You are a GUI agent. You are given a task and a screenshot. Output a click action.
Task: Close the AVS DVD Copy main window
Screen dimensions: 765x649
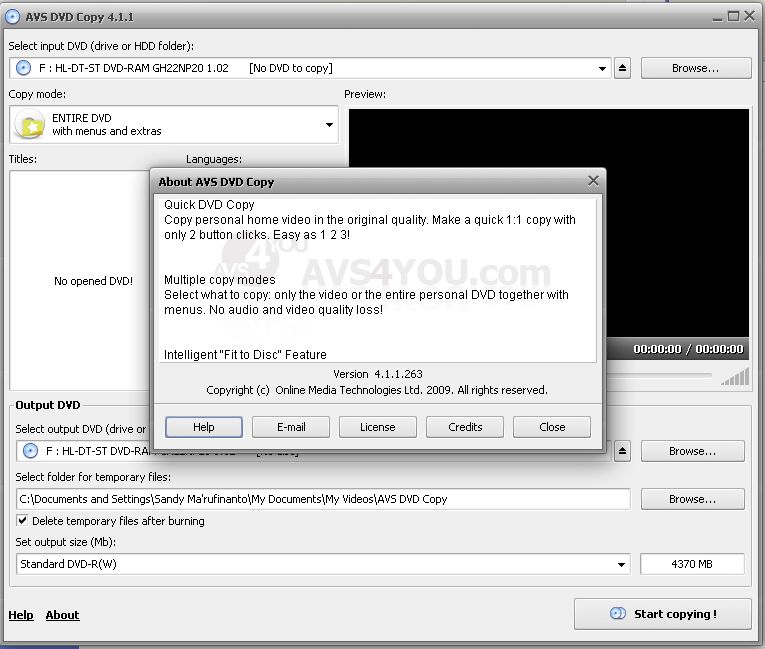749,17
